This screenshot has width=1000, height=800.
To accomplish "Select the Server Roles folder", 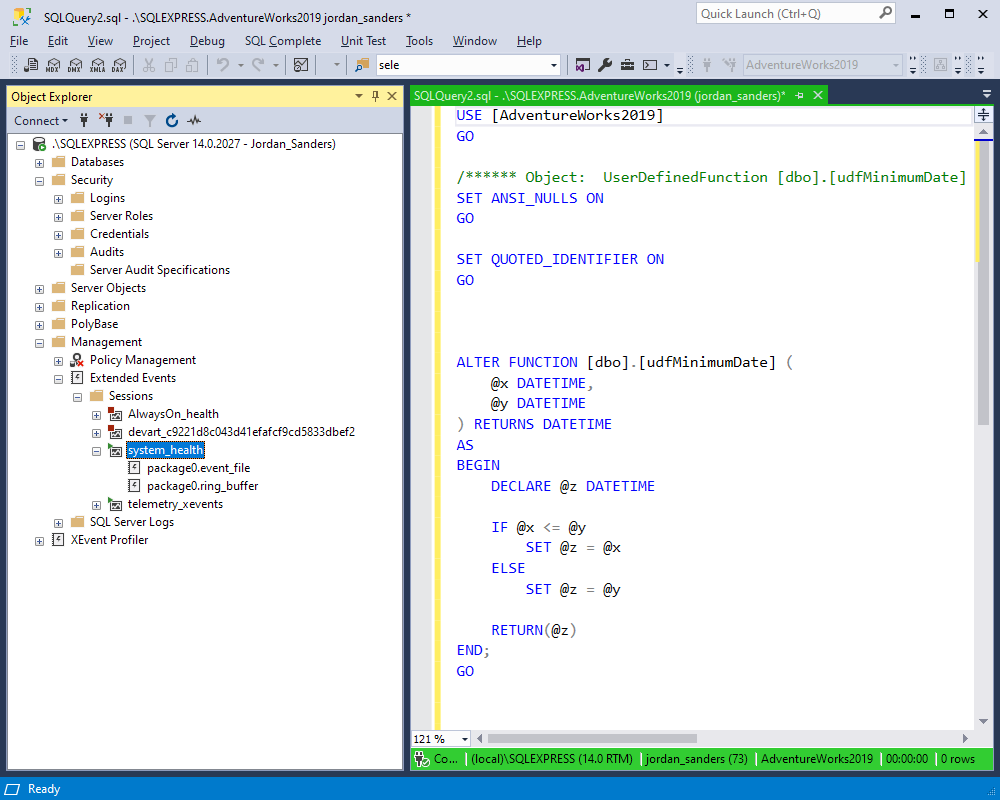I will pos(121,216).
